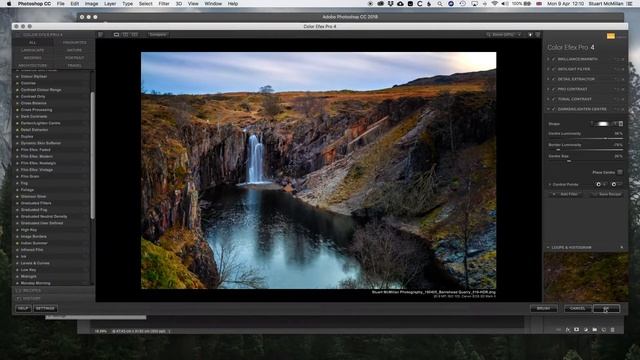The height and width of the screenshot is (360, 640).
Task: Open the Window menu
Action: coord(213,4)
